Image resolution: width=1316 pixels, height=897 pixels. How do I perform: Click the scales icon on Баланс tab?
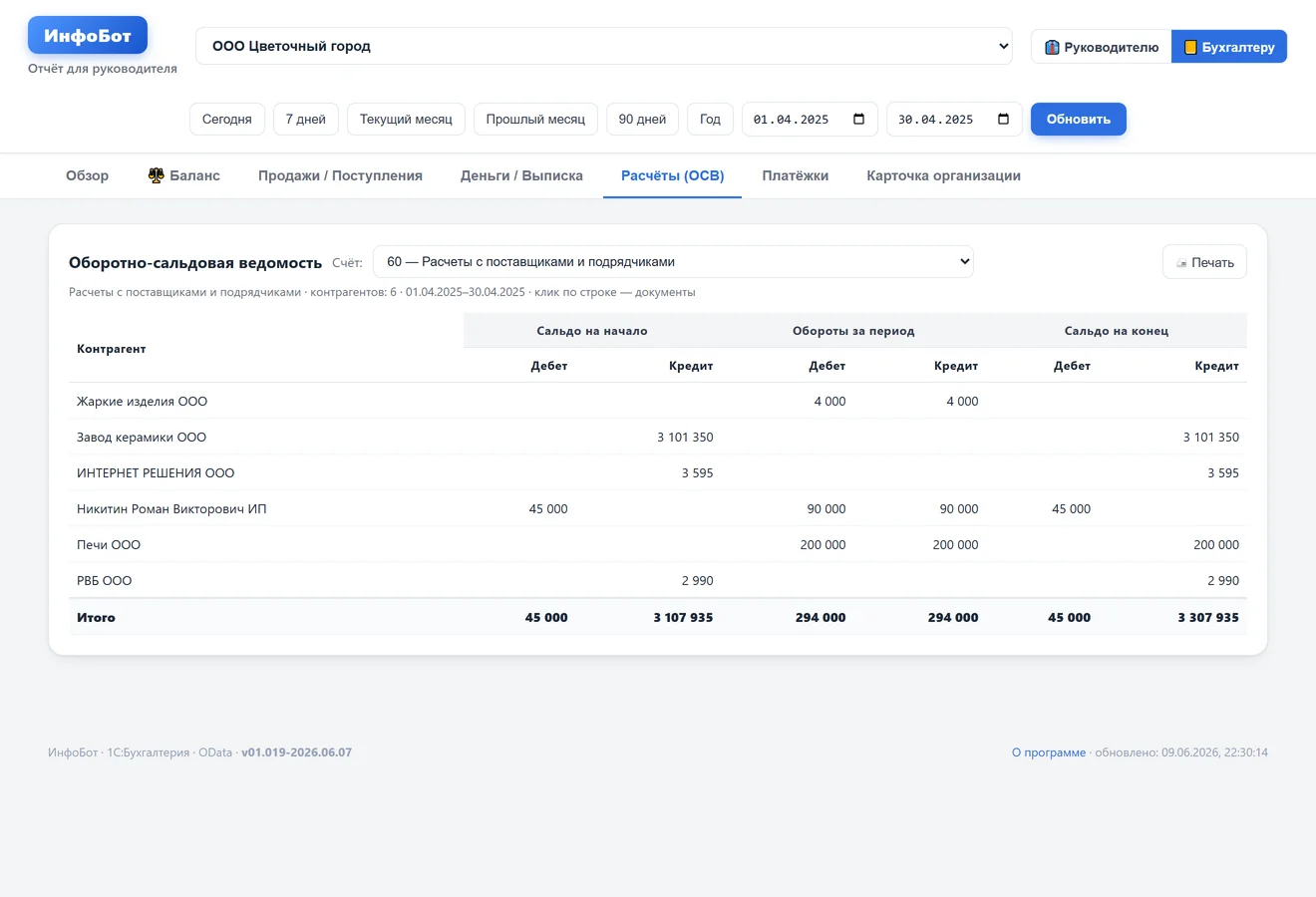coord(156,175)
